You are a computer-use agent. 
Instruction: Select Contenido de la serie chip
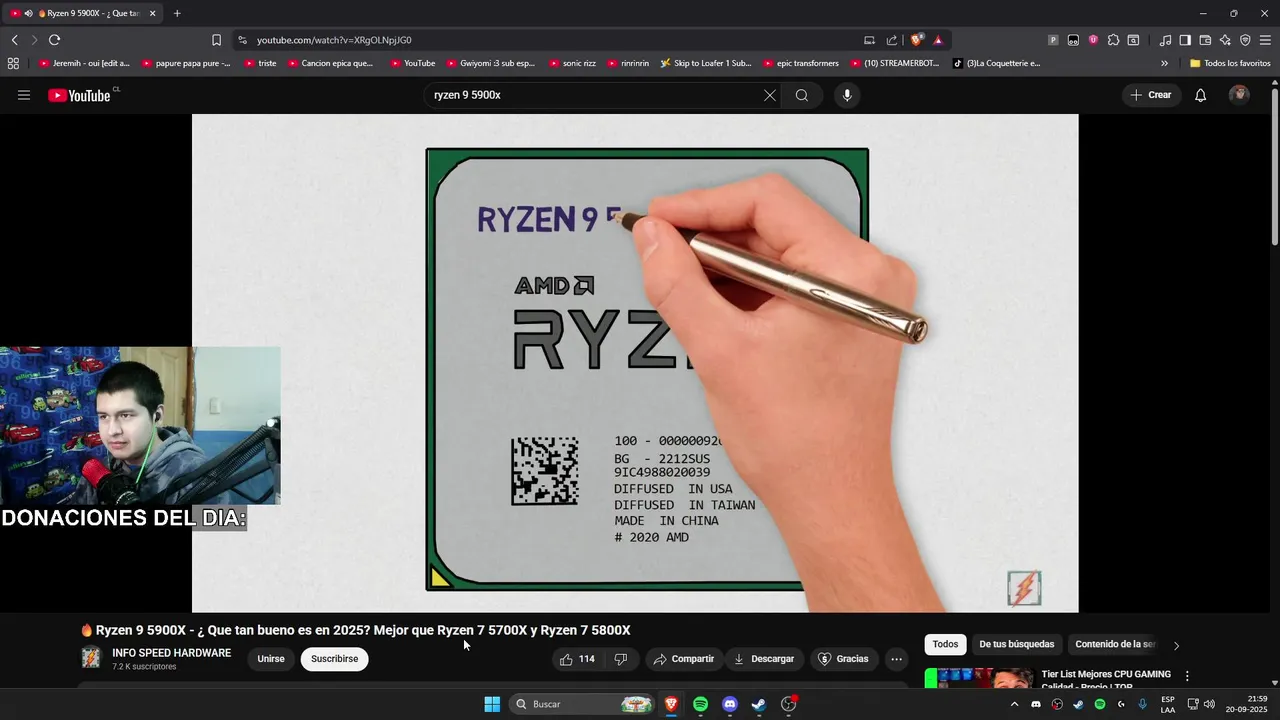point(1115,644)
